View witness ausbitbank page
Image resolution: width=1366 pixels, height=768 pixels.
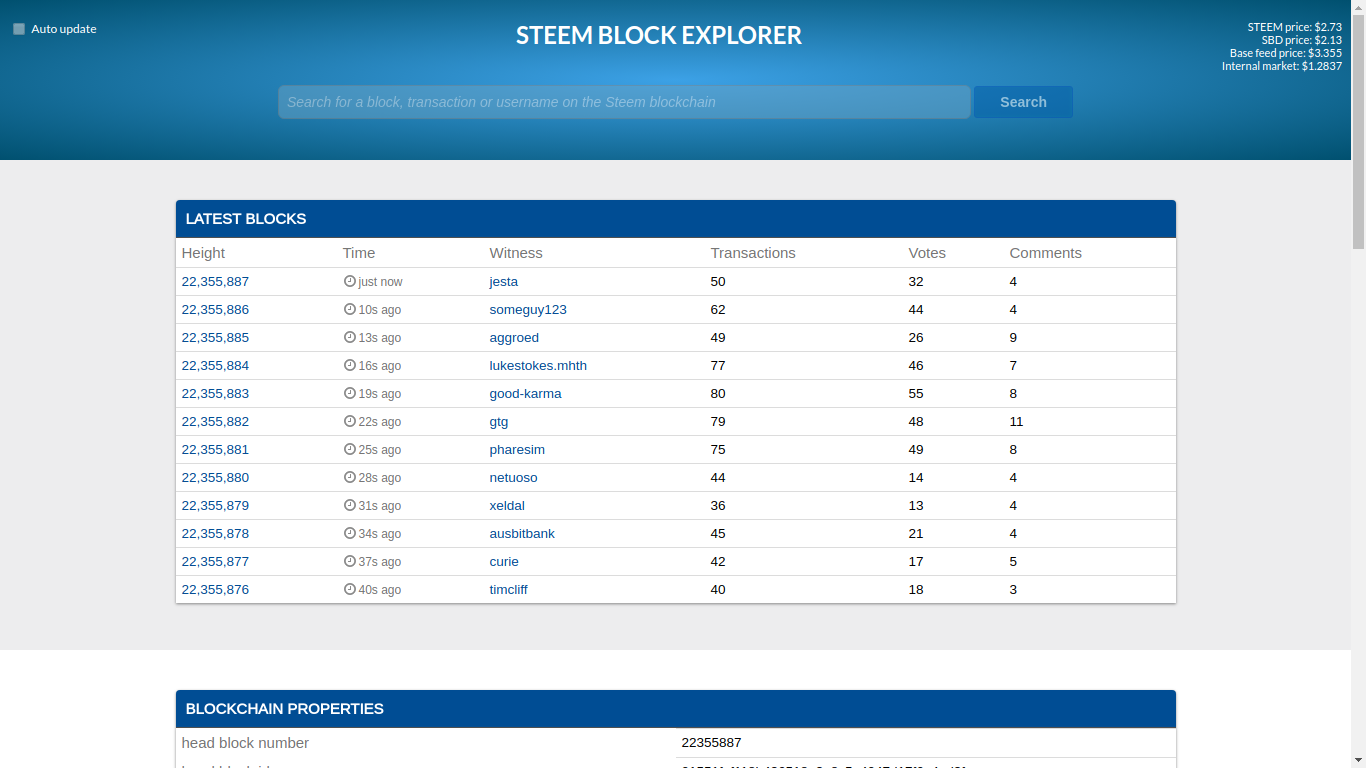(521, 534)
